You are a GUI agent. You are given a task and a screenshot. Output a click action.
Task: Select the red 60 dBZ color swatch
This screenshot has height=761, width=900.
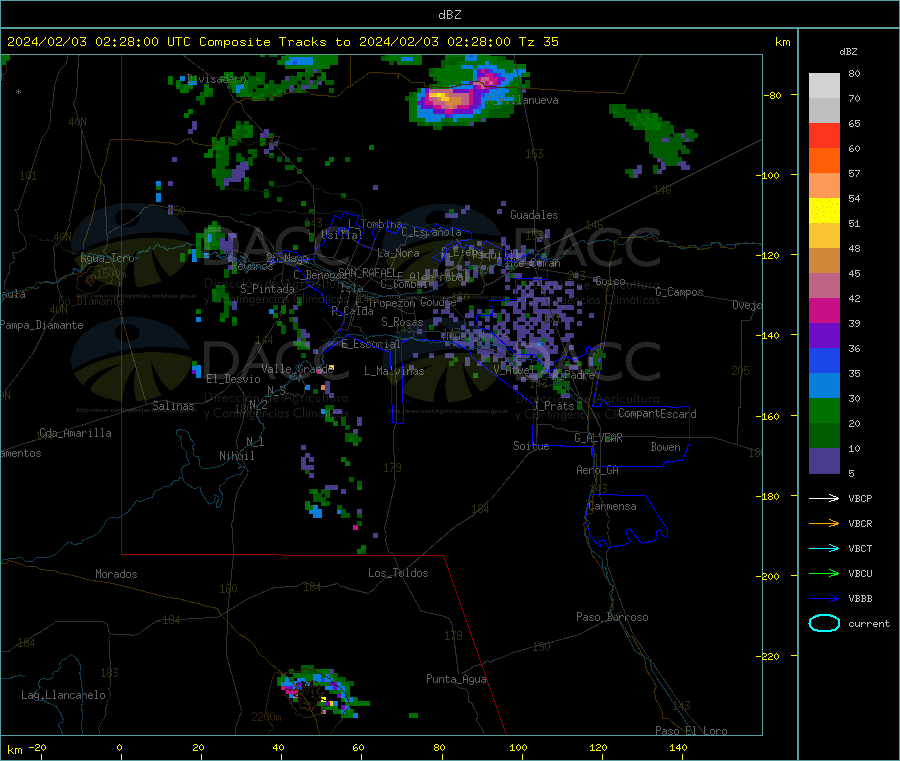pos(824,136)
